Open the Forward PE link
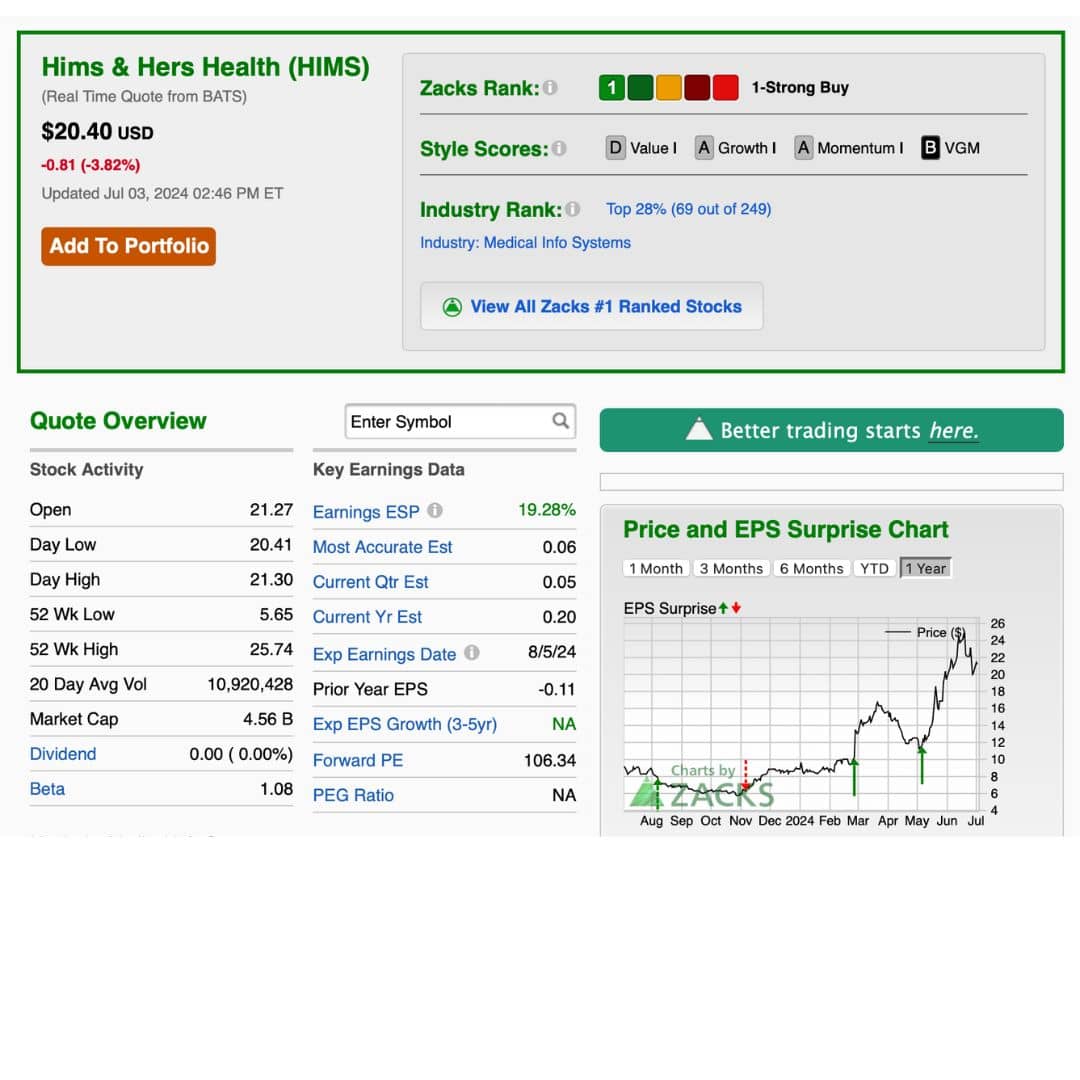This screenshot has height=1080, width=1080. pyautogui.click(x=357, y=760)
